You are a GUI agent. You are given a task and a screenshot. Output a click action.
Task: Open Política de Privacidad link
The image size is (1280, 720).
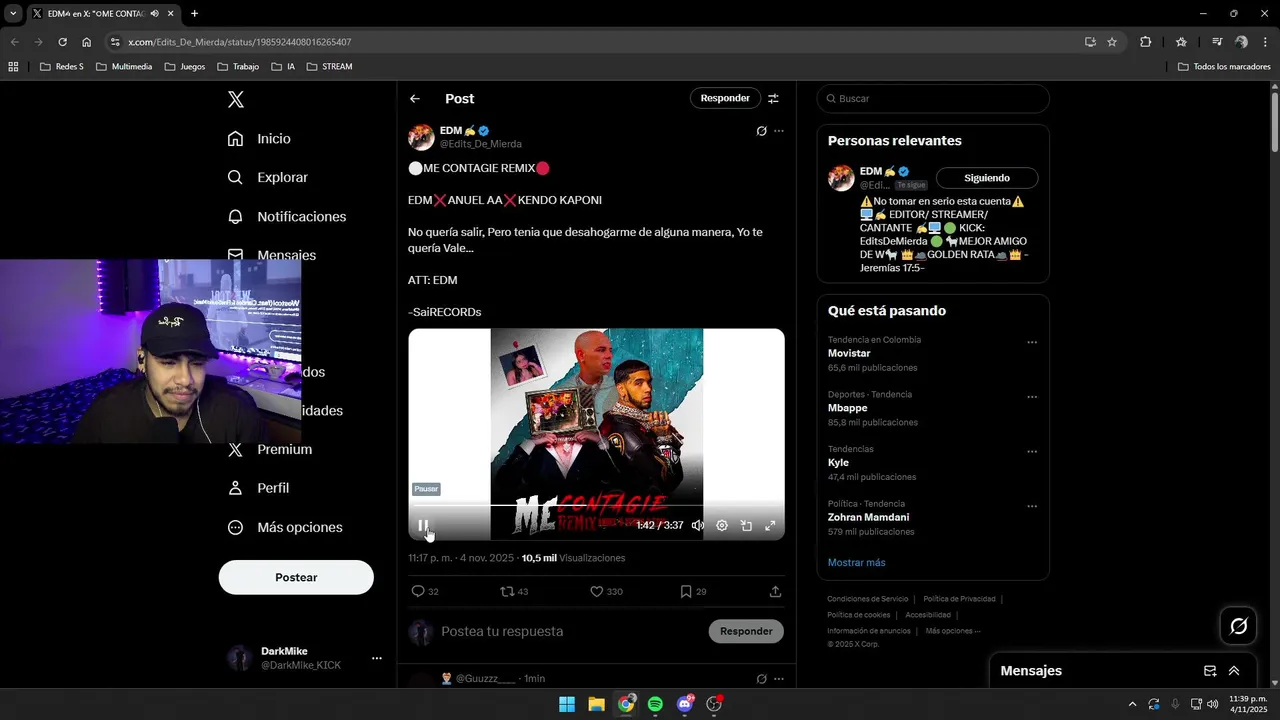[959, 599]
